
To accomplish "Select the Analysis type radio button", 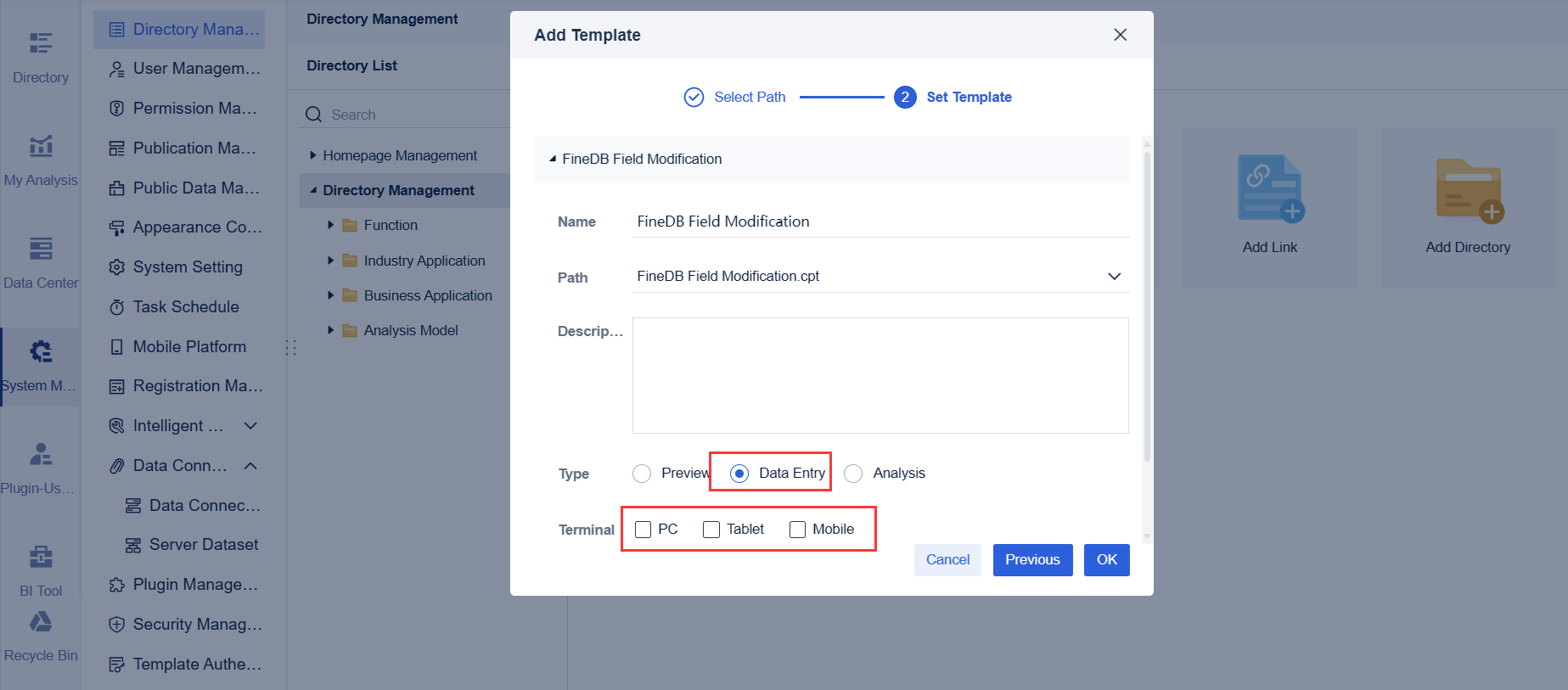I will 853,474.
